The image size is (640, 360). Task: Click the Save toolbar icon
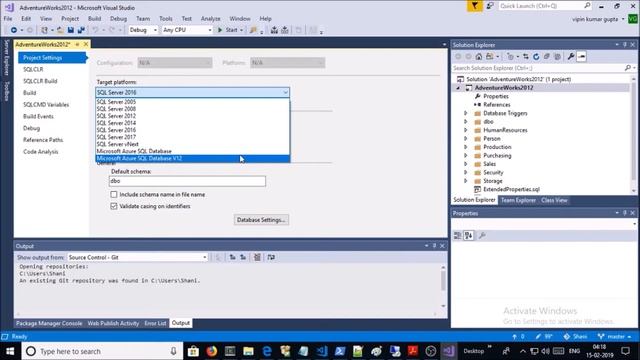click(71, 30)
